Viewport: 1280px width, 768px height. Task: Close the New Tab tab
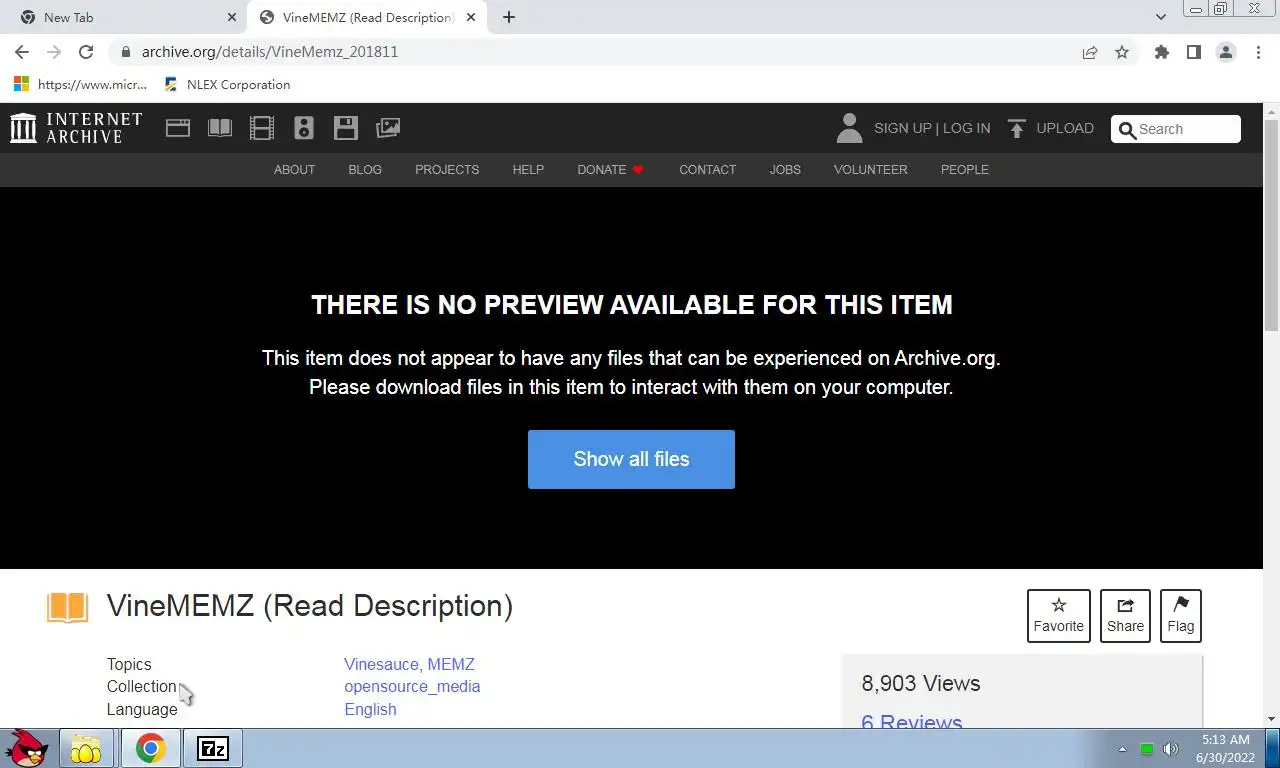232,17
